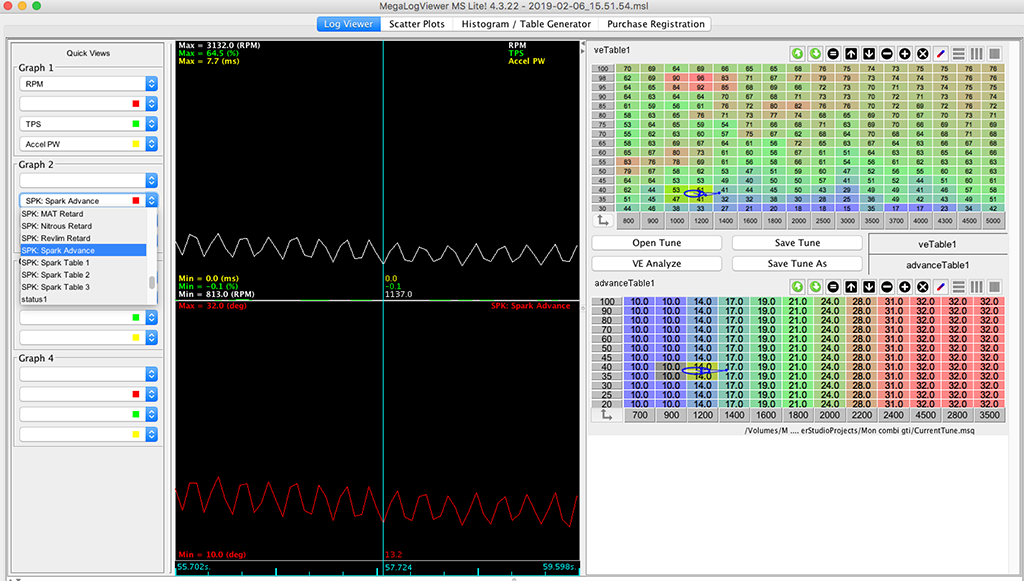The image size is (1024, 581).
Task: Click the minus icon in veTable1 toolbar
Action: point(887,53)
